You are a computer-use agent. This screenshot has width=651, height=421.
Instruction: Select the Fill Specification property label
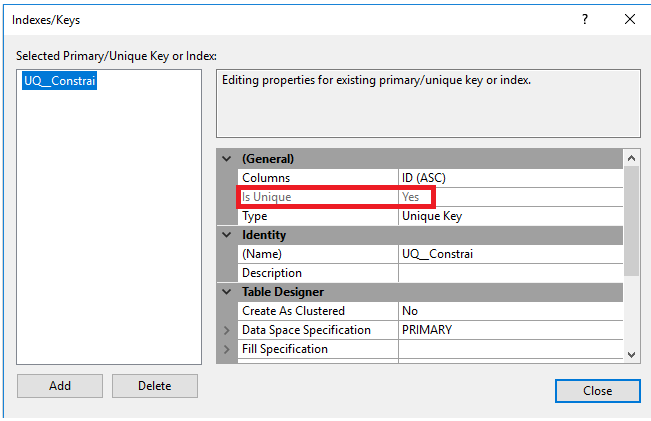point(285,349)
